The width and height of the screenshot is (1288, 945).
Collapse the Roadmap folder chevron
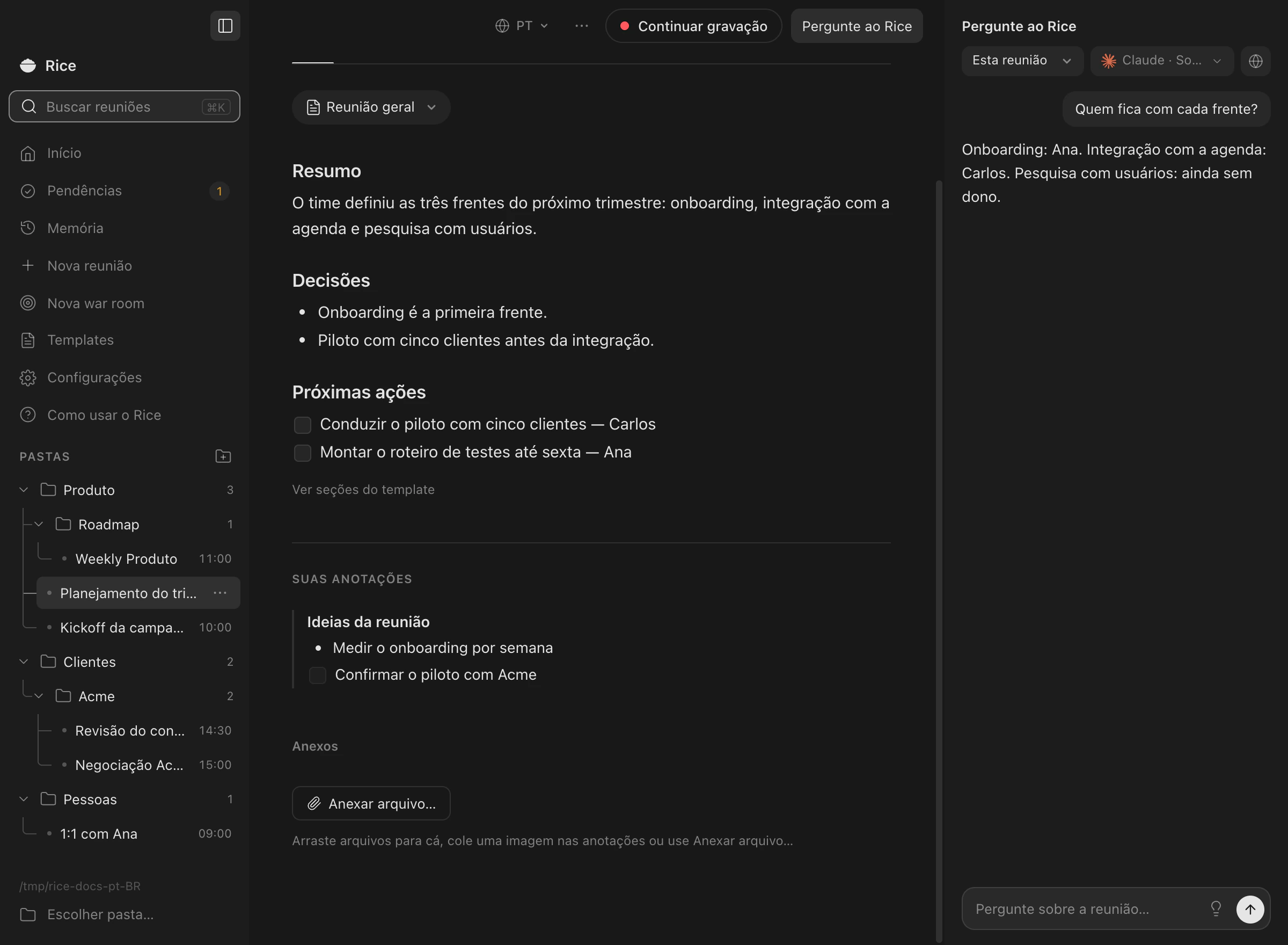pyautogui.click(x=39, y=524)
